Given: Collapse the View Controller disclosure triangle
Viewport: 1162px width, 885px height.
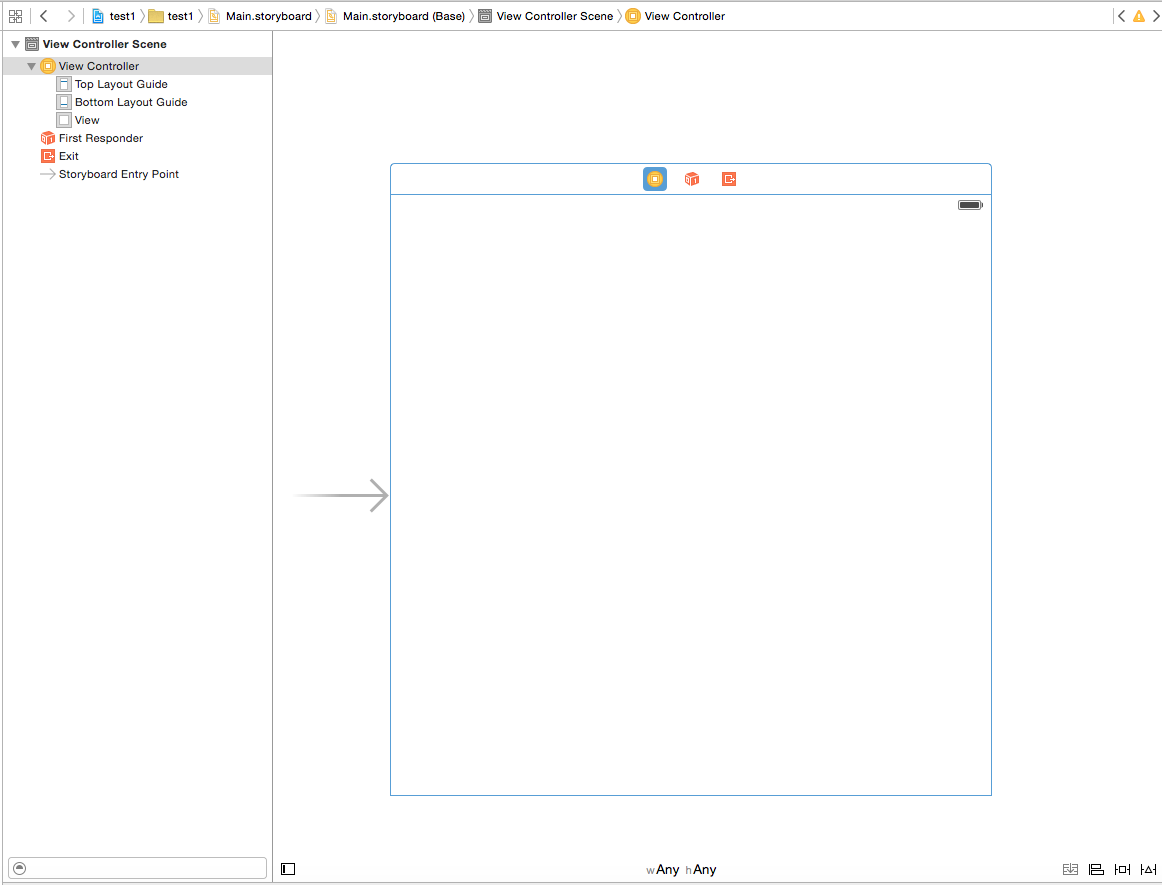Looking at the screenshot, I should click(x=31, y=66).
